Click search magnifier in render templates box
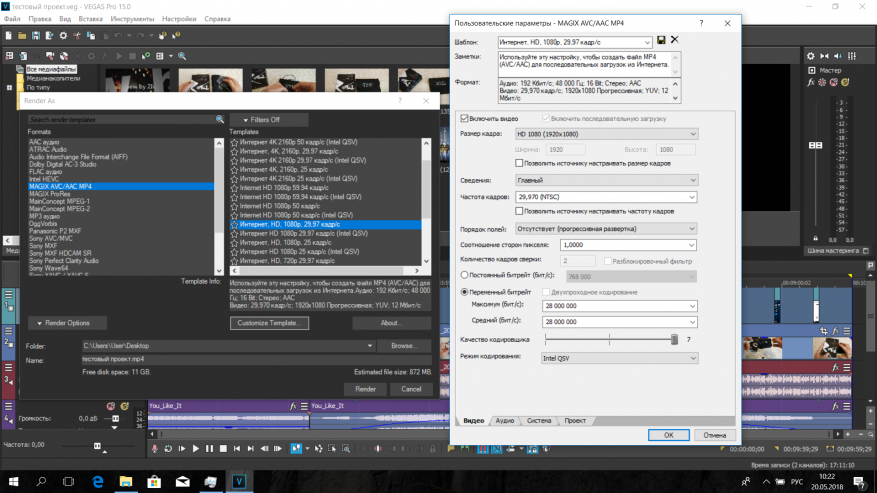877x493 pixels. [220, 119]
